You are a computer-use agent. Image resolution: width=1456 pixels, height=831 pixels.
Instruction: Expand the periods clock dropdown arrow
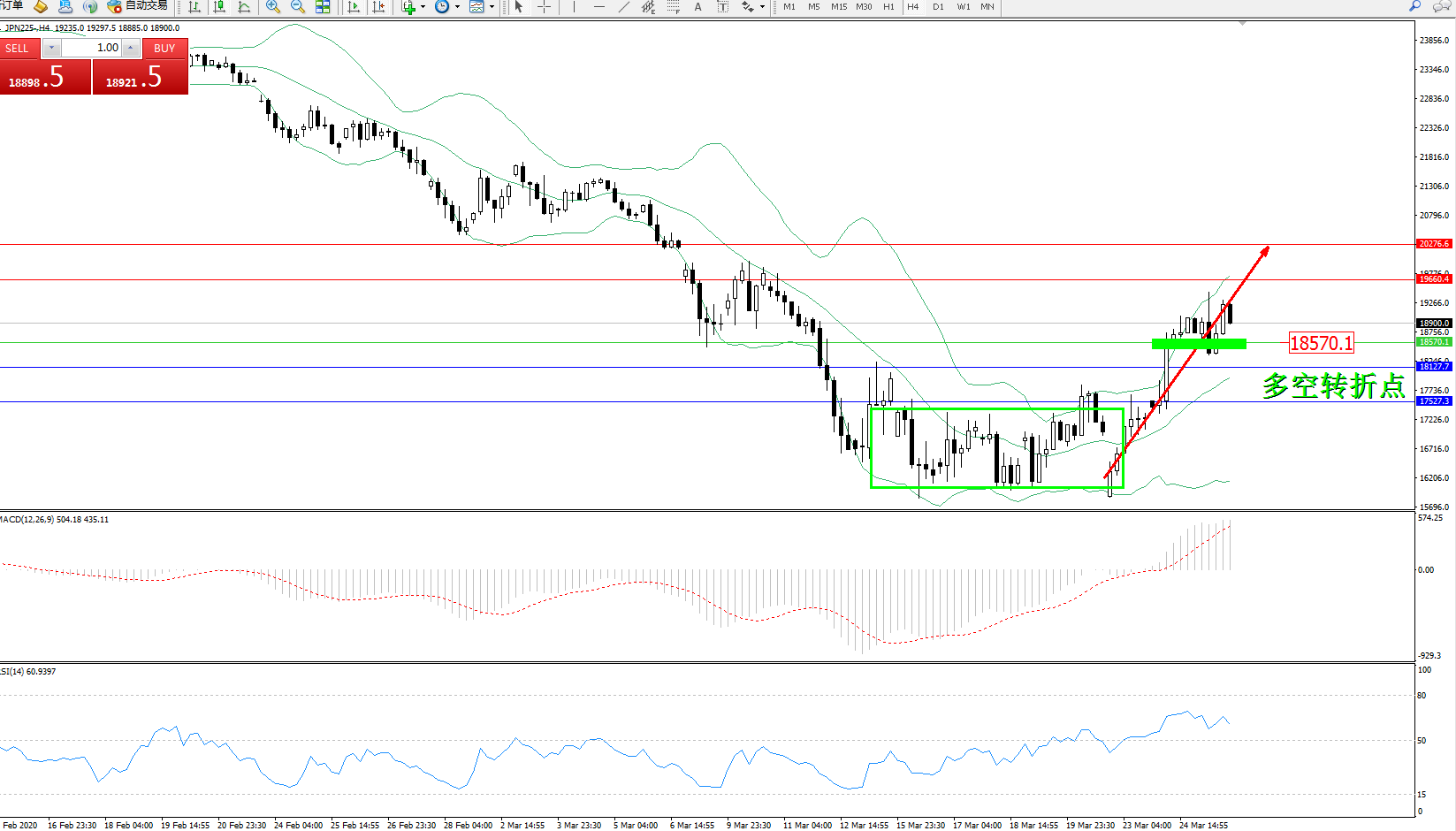pyautogui.click(x=457, y=7)
